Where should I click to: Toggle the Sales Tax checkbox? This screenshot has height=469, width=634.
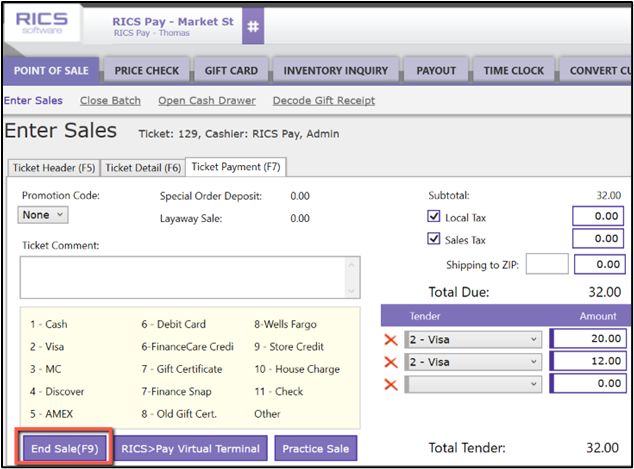coord(433,239)
